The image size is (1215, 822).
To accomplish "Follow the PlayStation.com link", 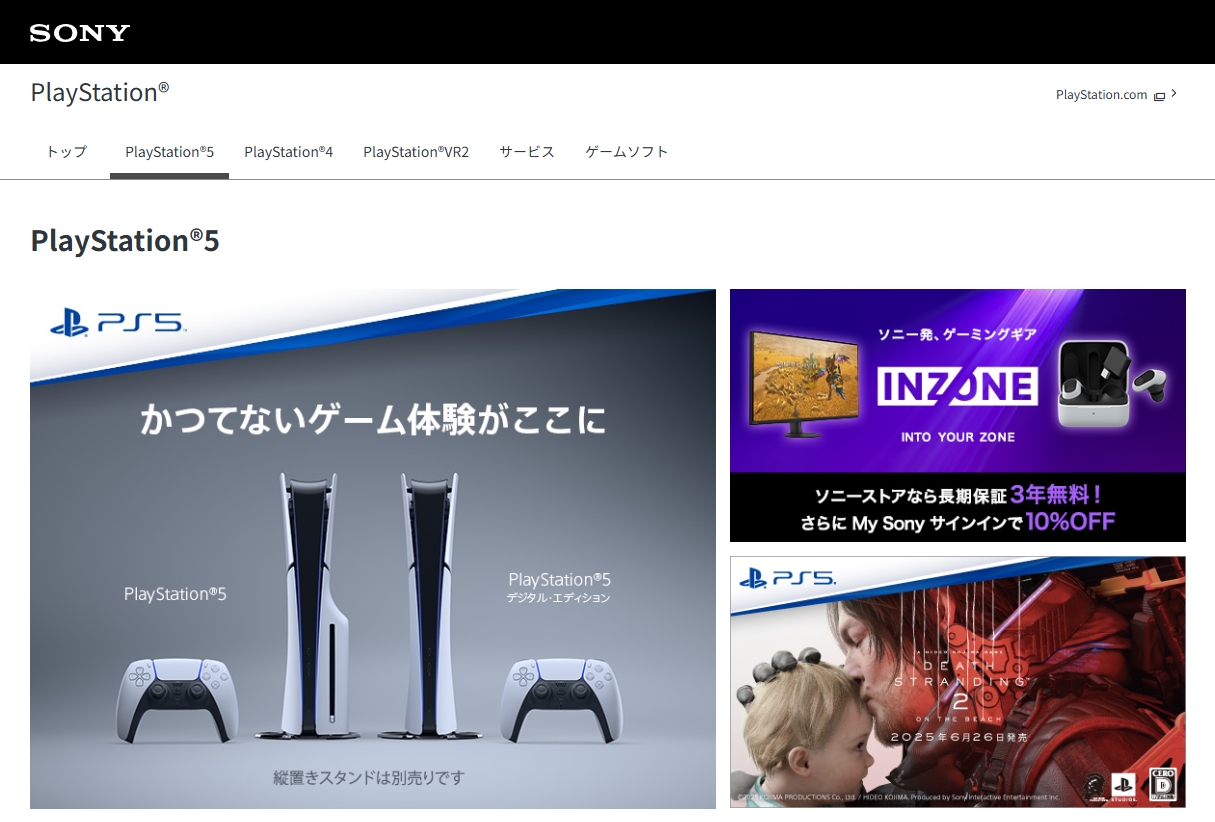I will click(x=1101, y=95).
